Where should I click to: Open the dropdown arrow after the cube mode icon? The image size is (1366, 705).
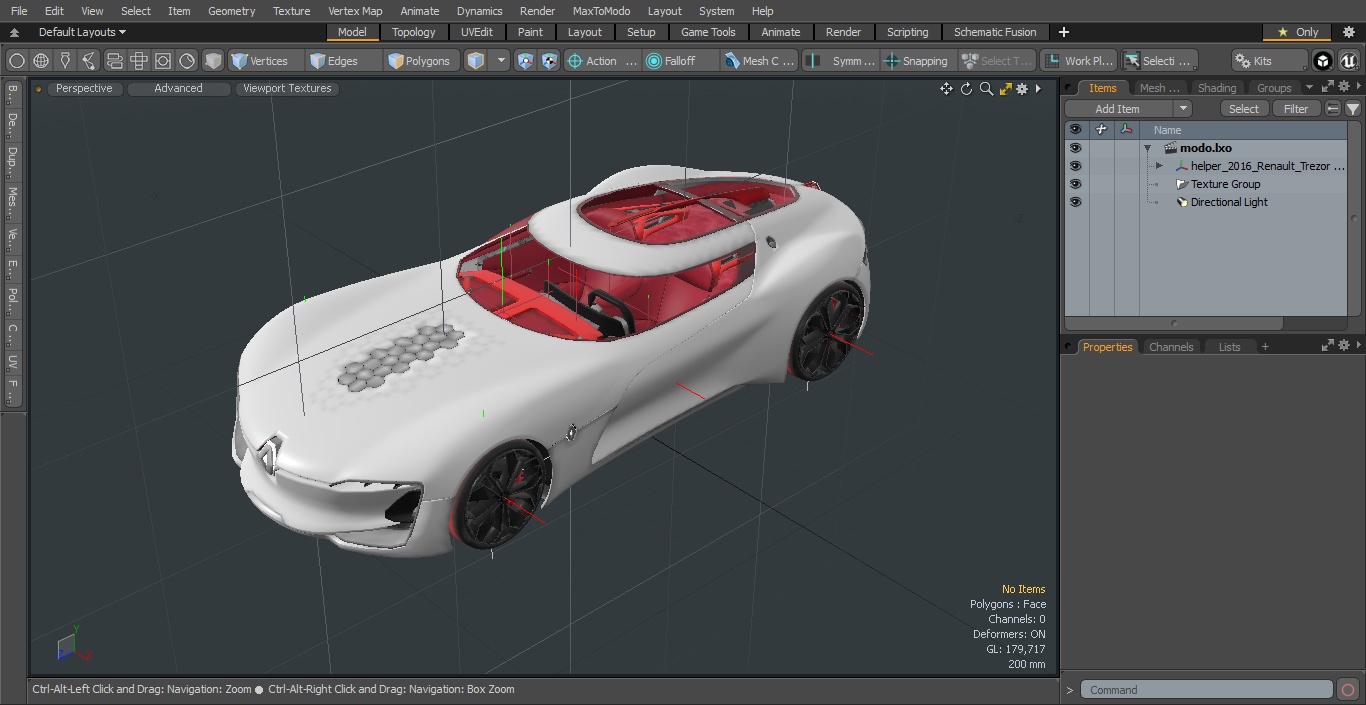[501, 61]
